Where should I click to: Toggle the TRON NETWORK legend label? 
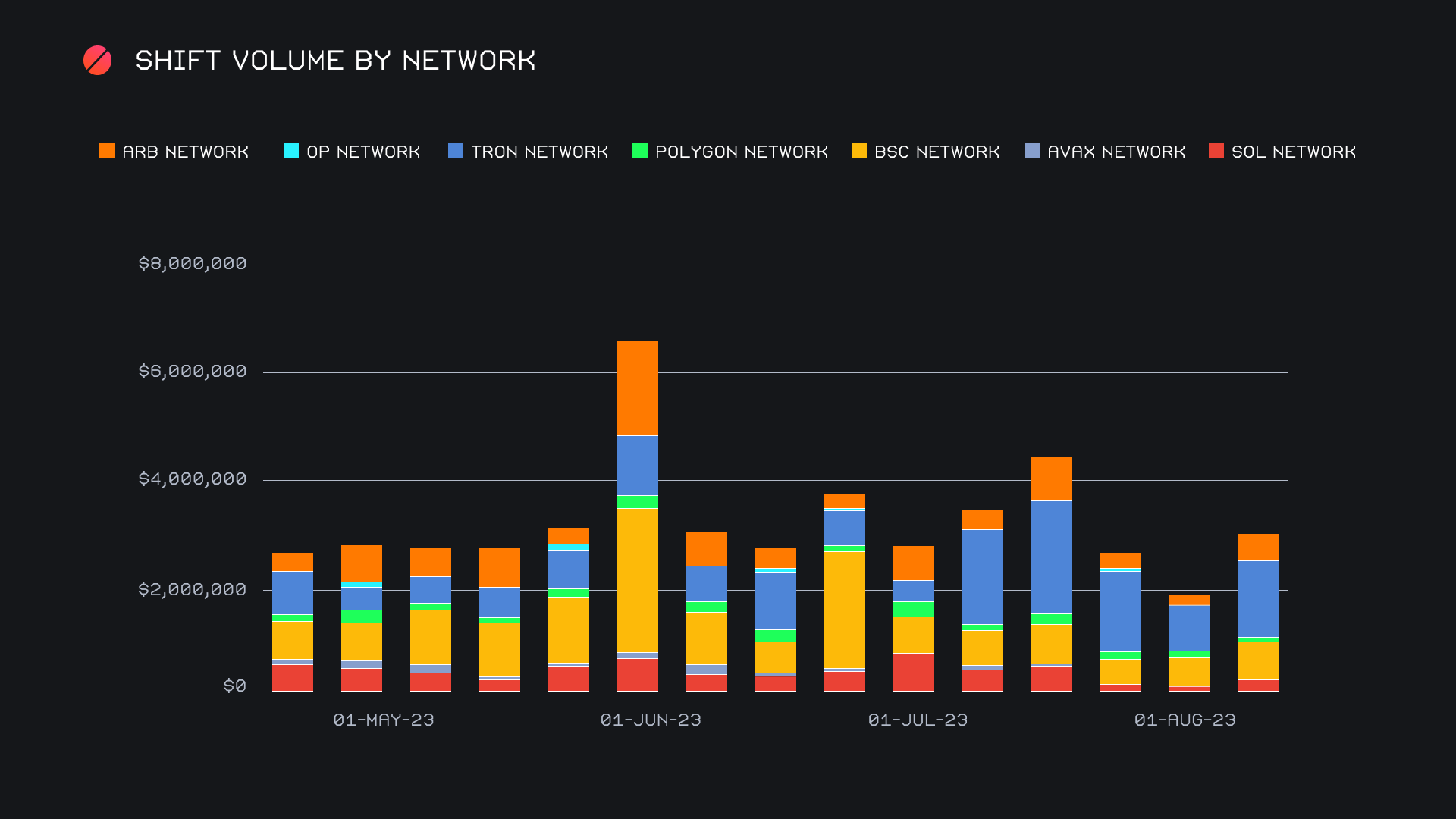tap(539, 152)
